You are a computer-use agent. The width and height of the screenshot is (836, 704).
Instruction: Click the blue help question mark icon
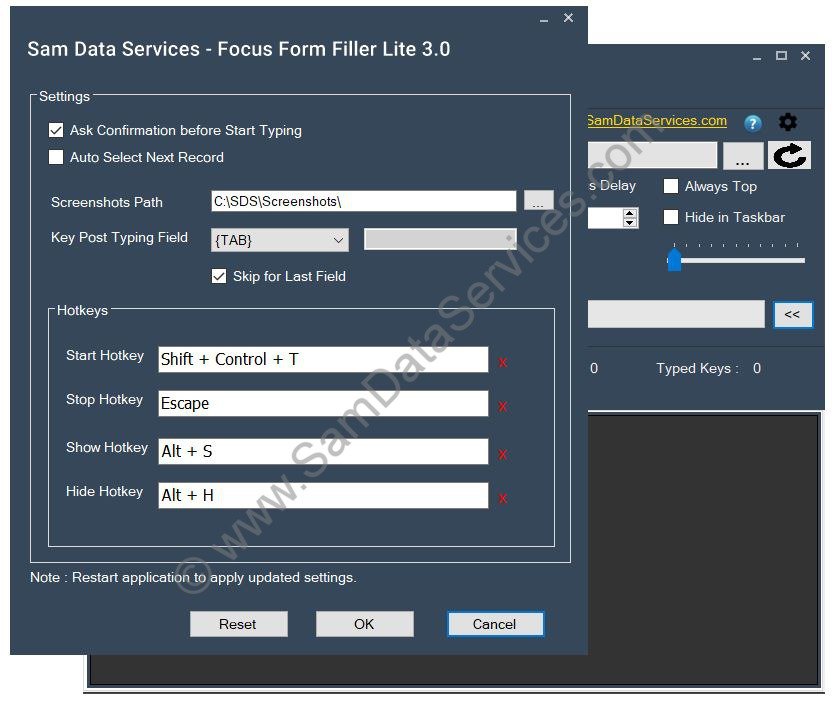point(752,123)
